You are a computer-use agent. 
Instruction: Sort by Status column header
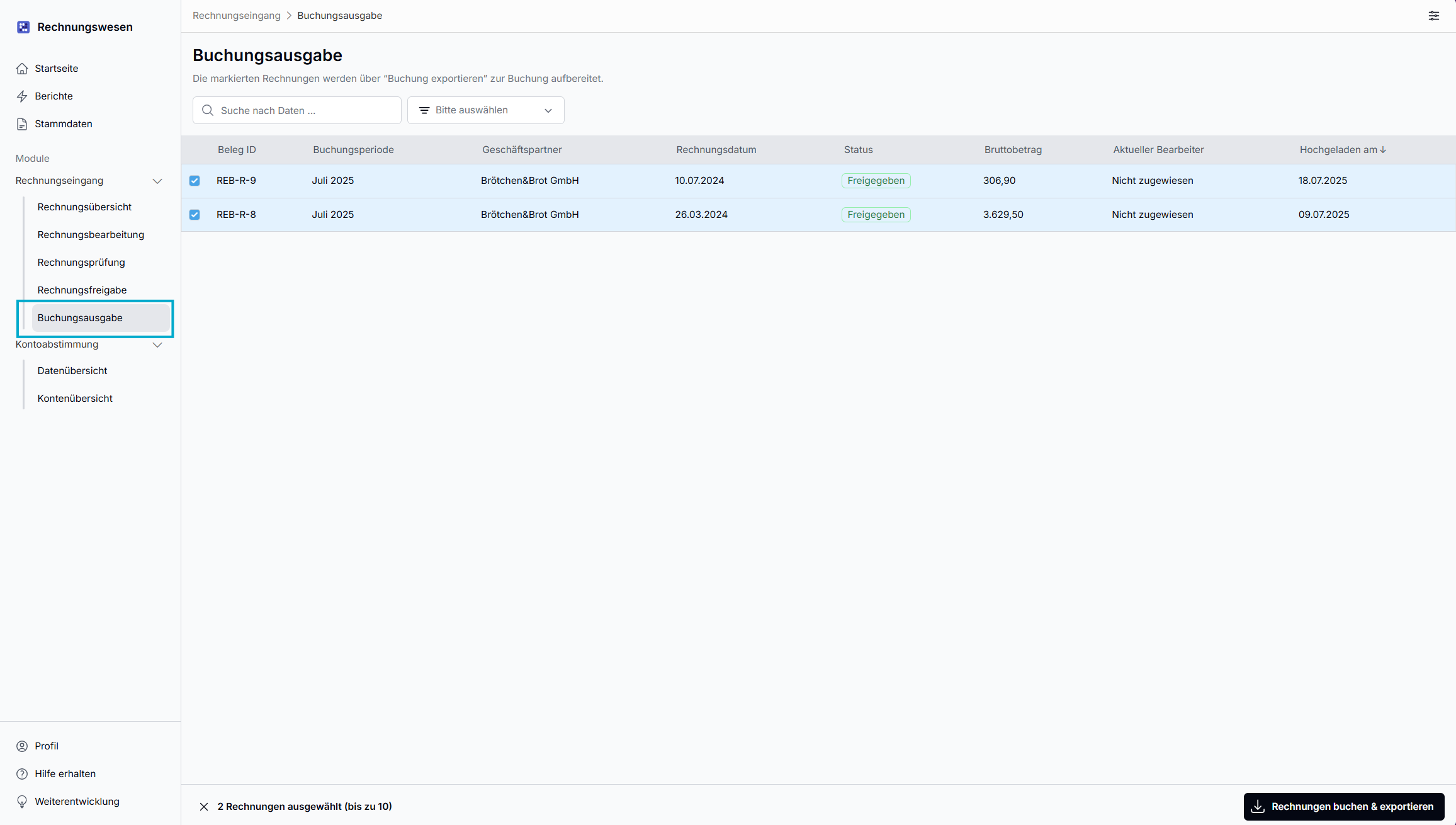pos(859,150)
